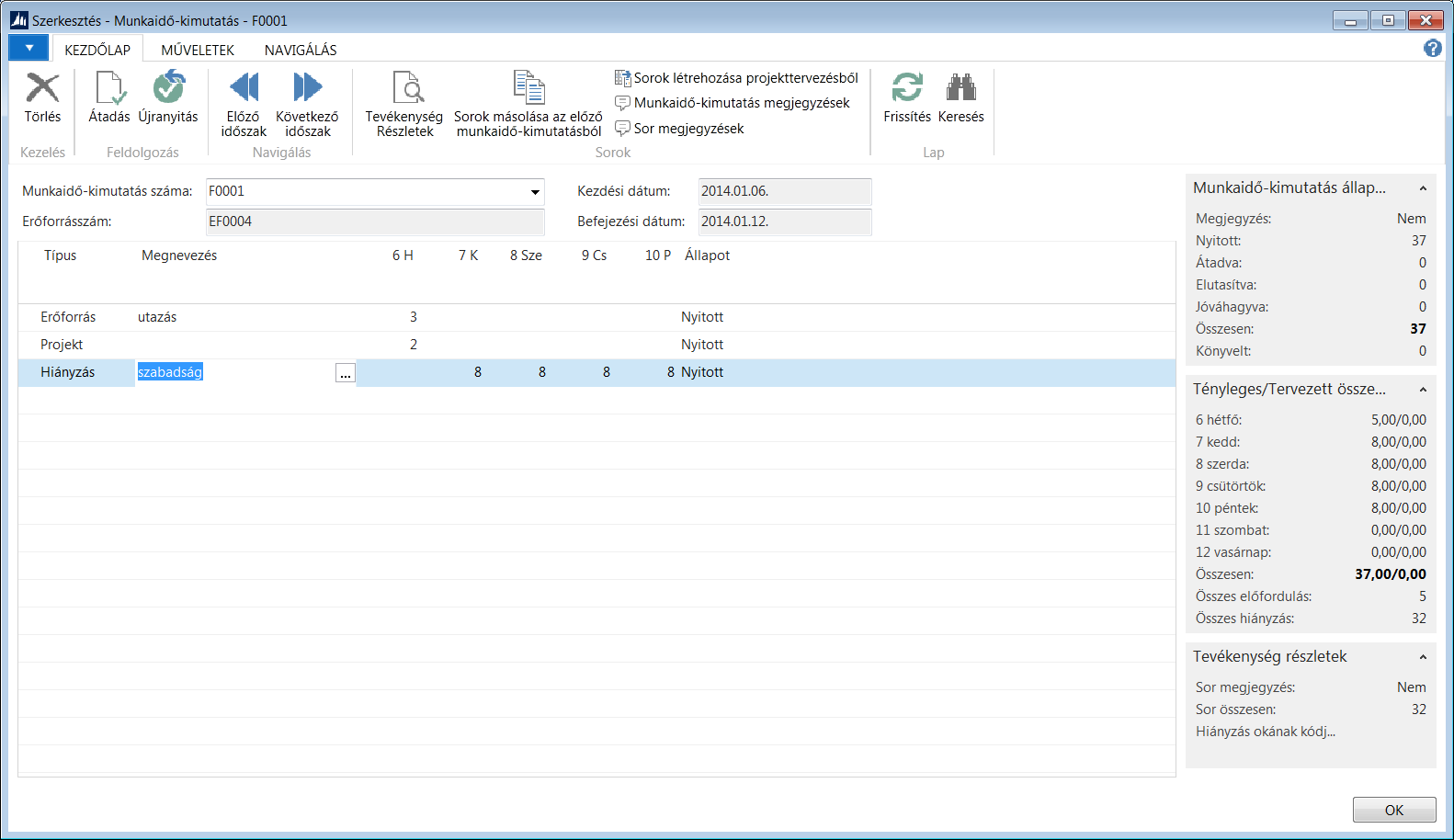Open the Munkaidő-kimutatás száma dropdown
This screenshot has height=840, width=1454.
[x=535, y=192]
